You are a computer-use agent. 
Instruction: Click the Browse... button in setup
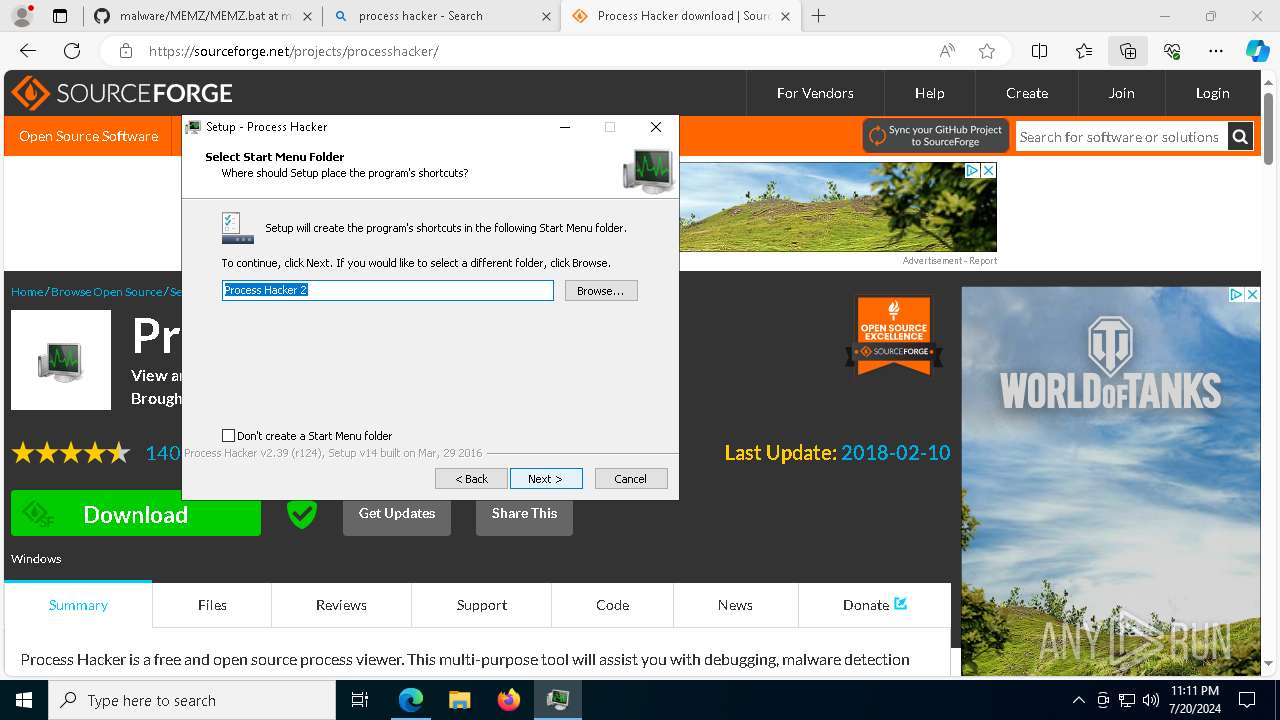pos(601,290)
